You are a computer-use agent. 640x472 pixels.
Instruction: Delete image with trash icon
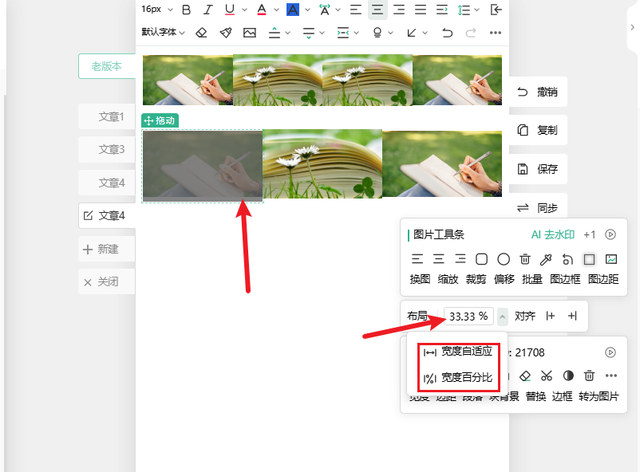[x=525, y=259]
